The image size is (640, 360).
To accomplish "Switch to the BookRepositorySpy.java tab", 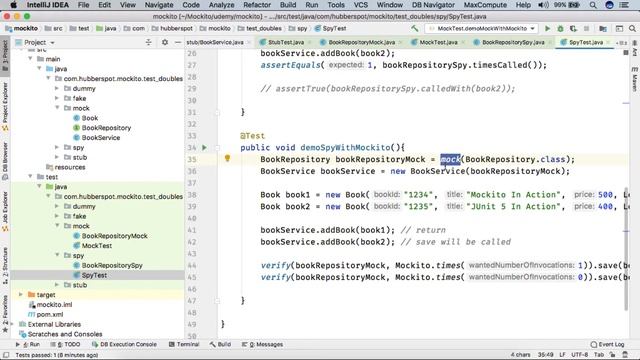I will (513, 42).
